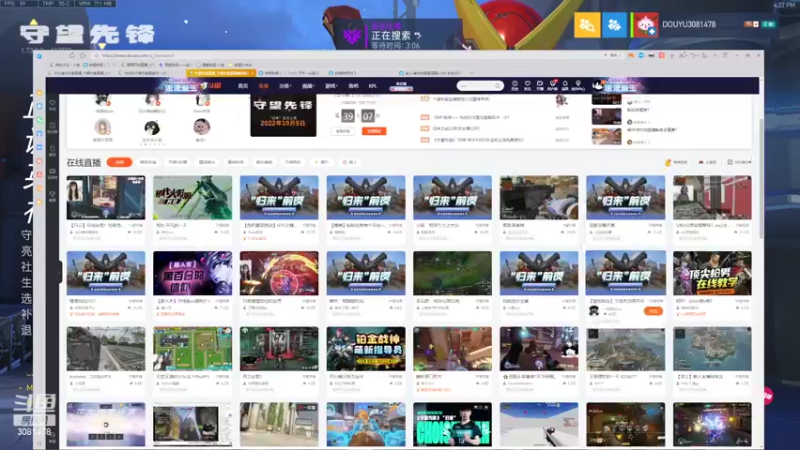Viewport: 800px width, 450px height.
Task: Open the KPL nav item
Action: (372, 86)
